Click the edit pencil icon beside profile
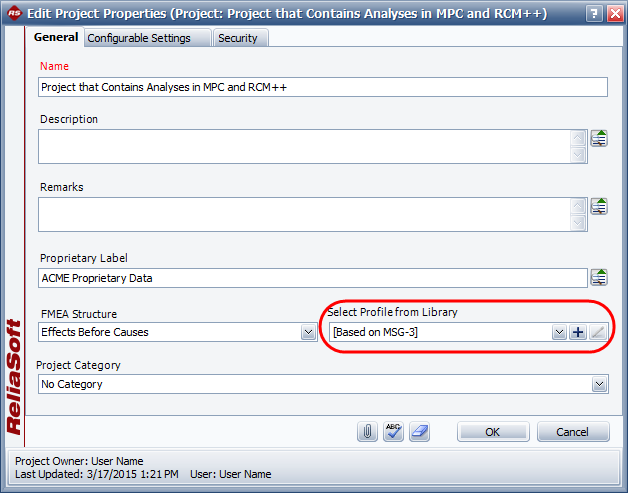The image size is (628, 493). pyautogui.click(x=598, y=332)
